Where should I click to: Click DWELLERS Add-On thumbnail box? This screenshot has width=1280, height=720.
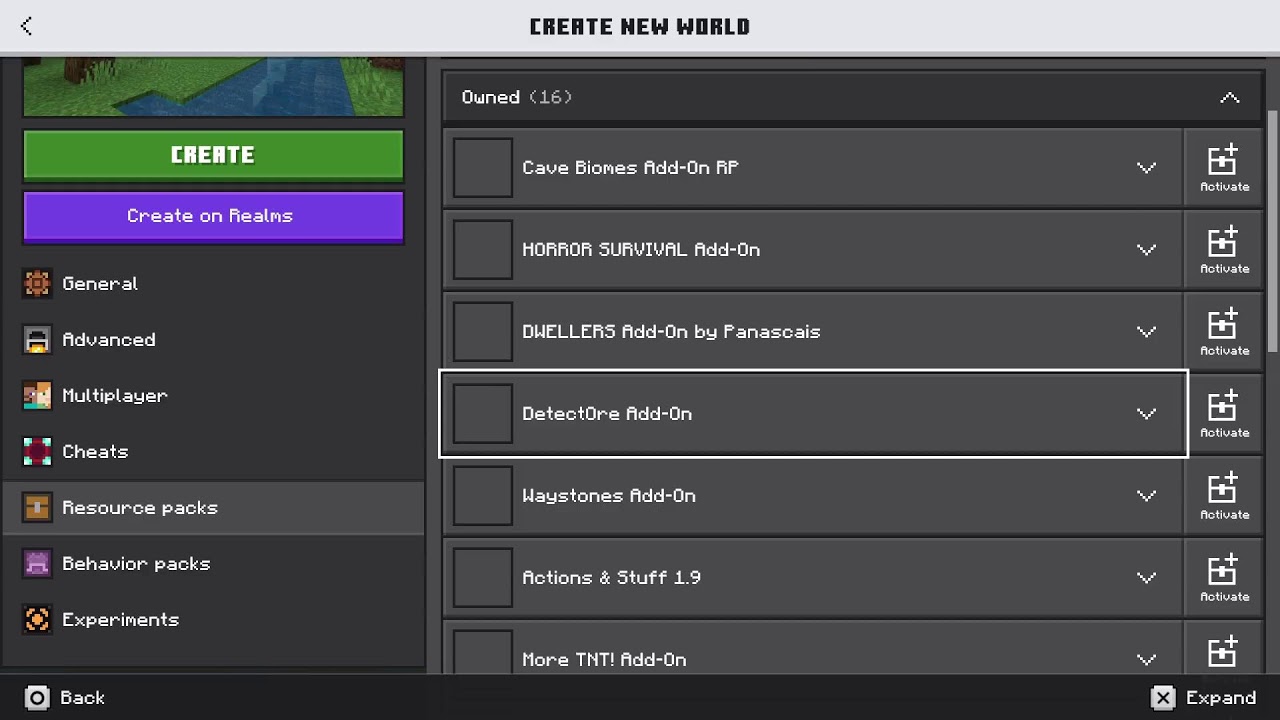(x=483, y=332)
